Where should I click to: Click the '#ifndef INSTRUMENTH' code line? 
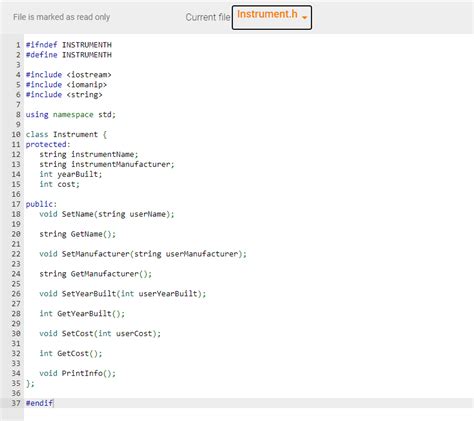coord(69,45)
